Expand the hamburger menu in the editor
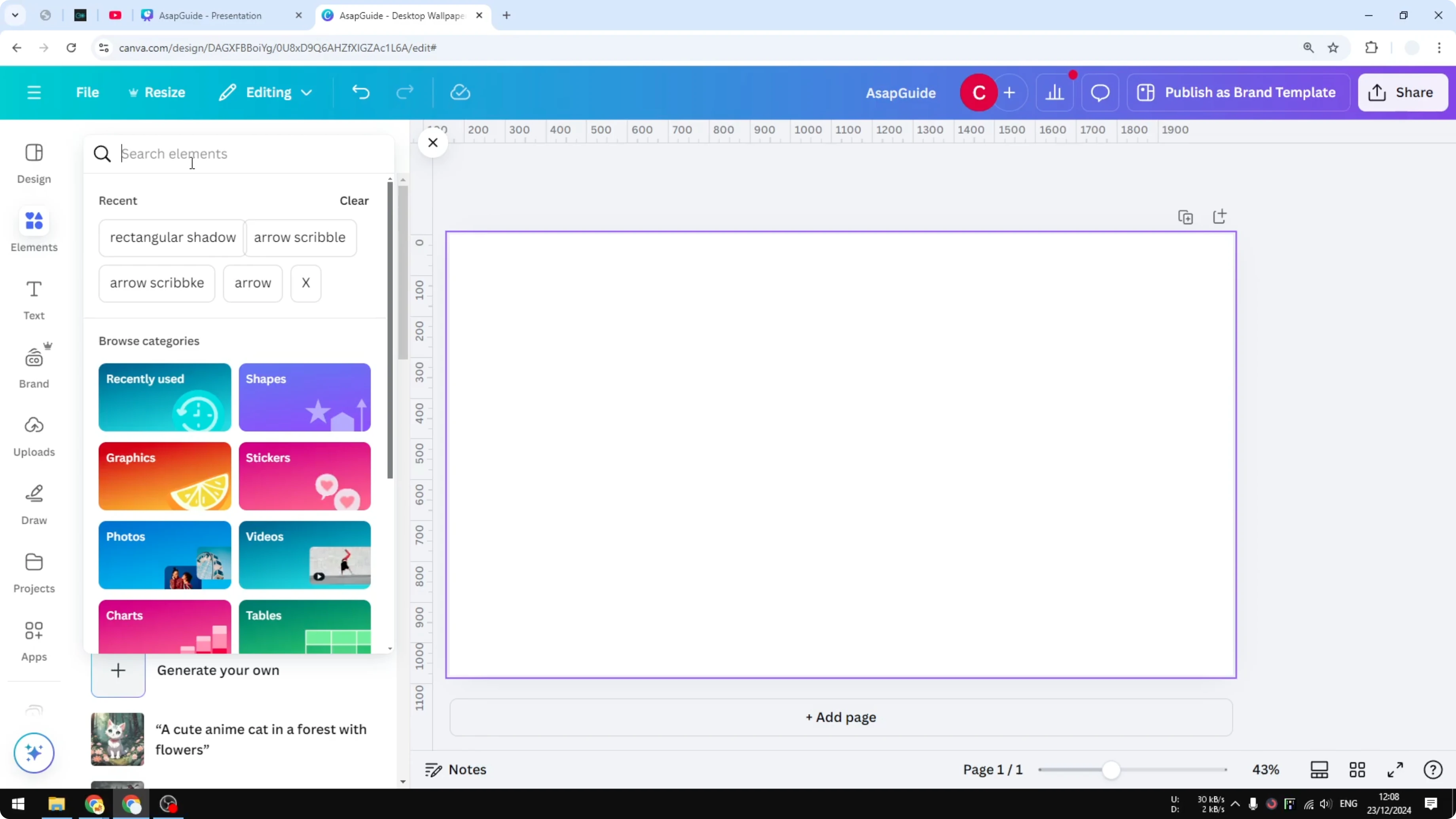1456x819 pixels. coord(33,92)
